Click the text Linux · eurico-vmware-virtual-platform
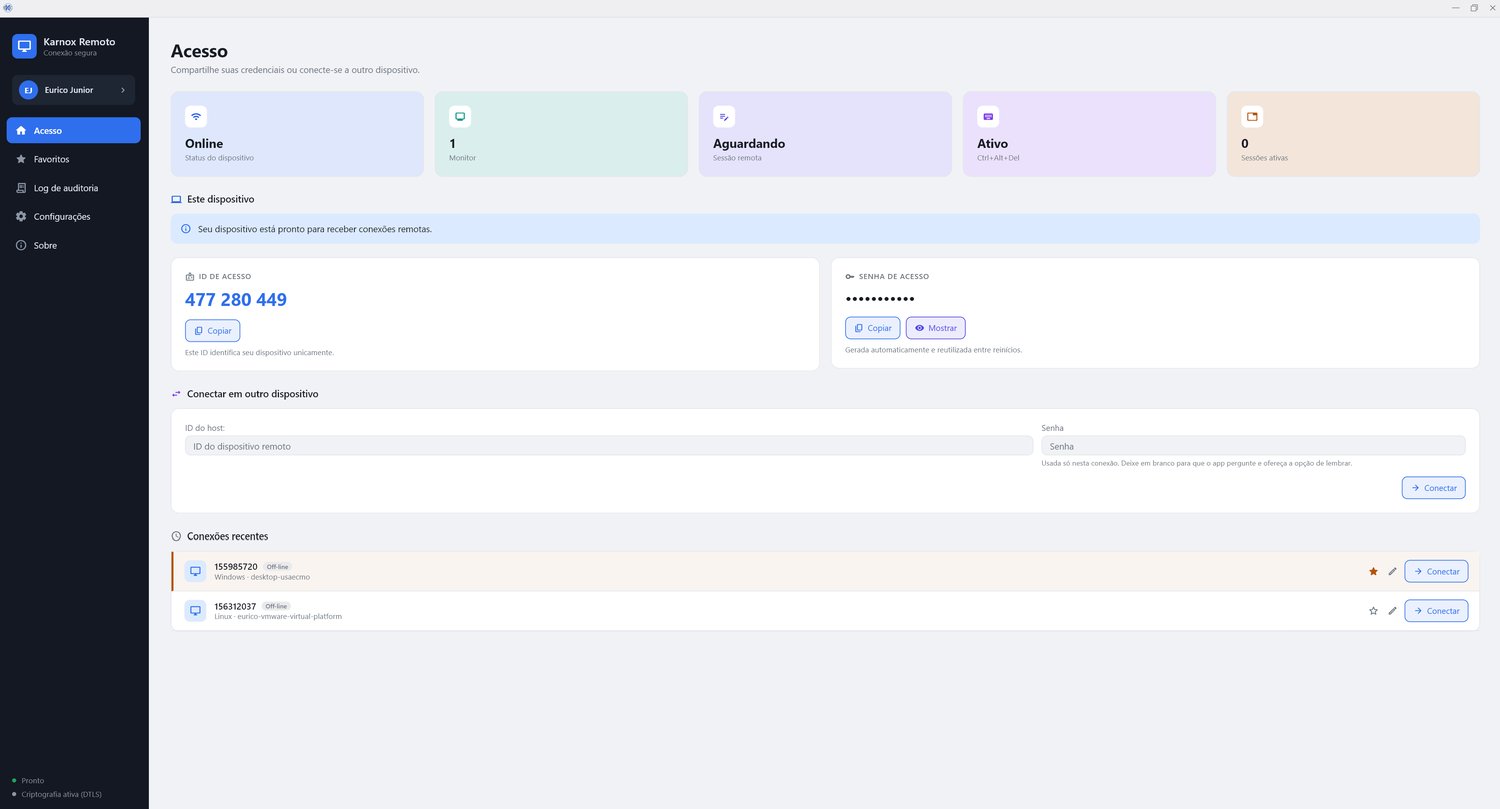 278,617
